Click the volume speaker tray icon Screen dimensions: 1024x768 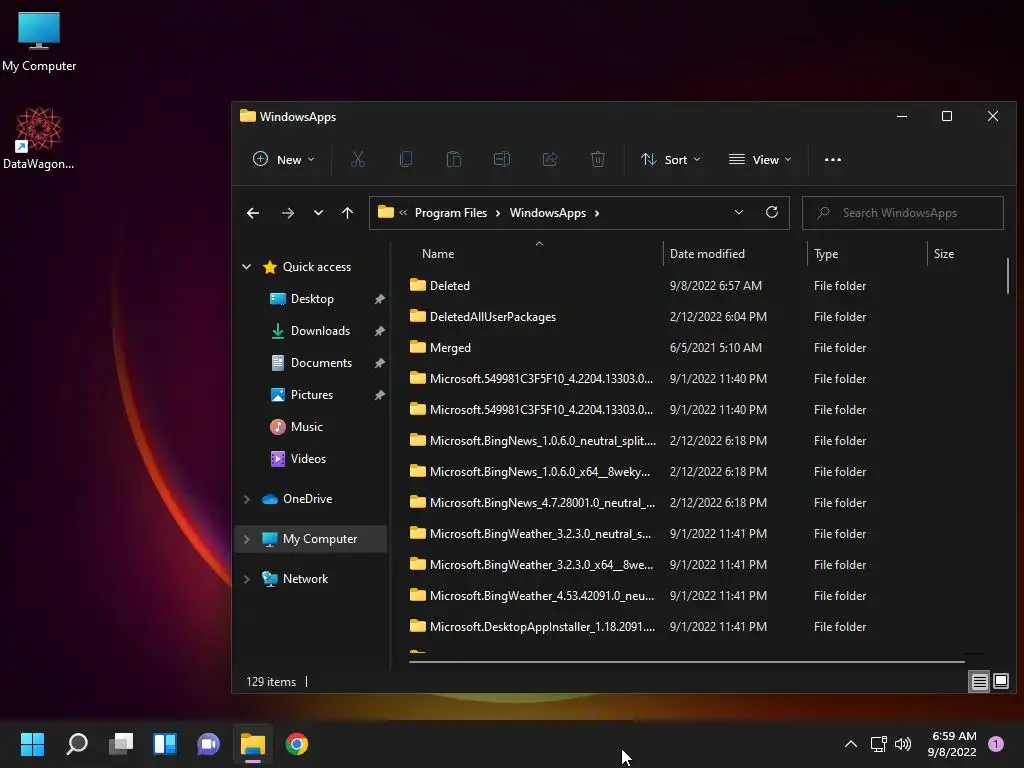click(903, 744)
